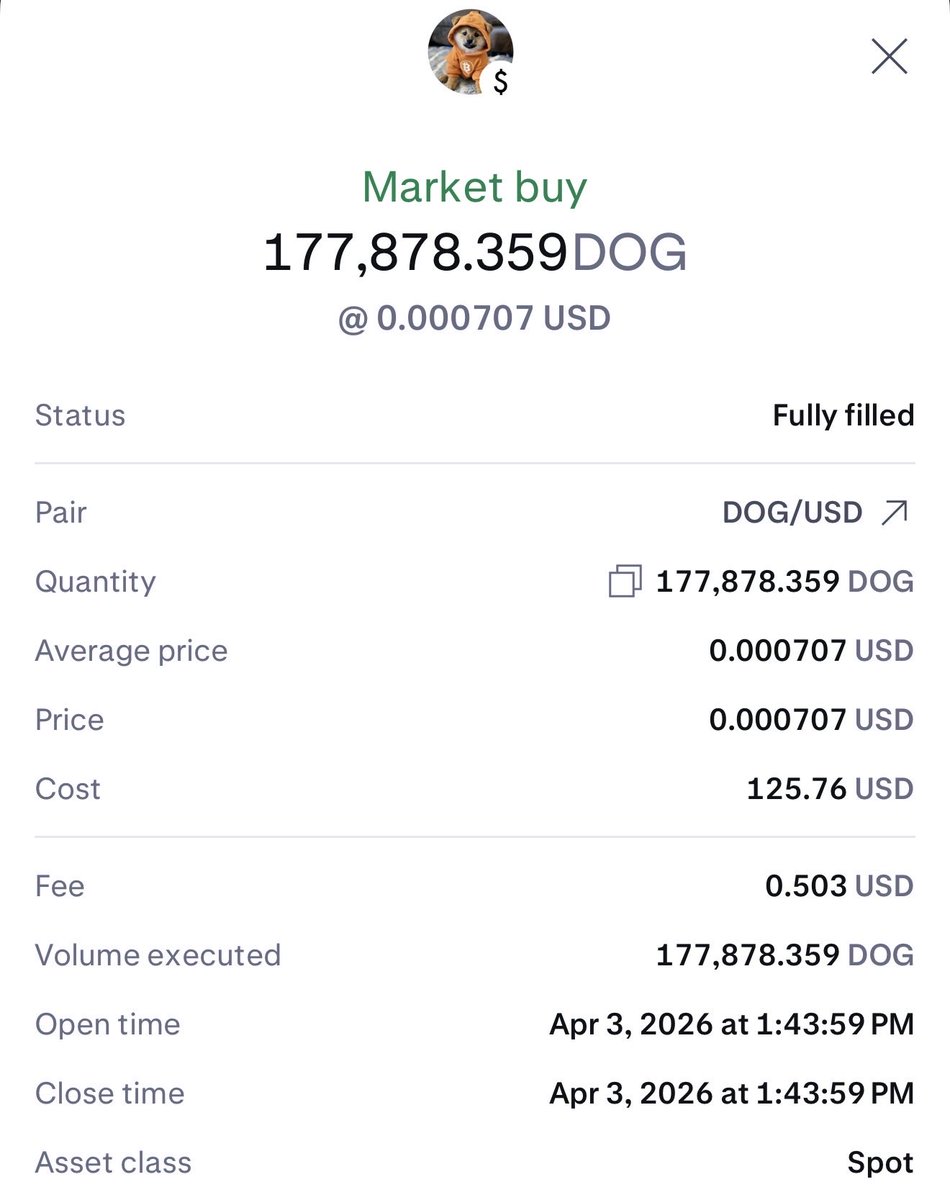Tap the DOG coin avatar image

(467, 50)
